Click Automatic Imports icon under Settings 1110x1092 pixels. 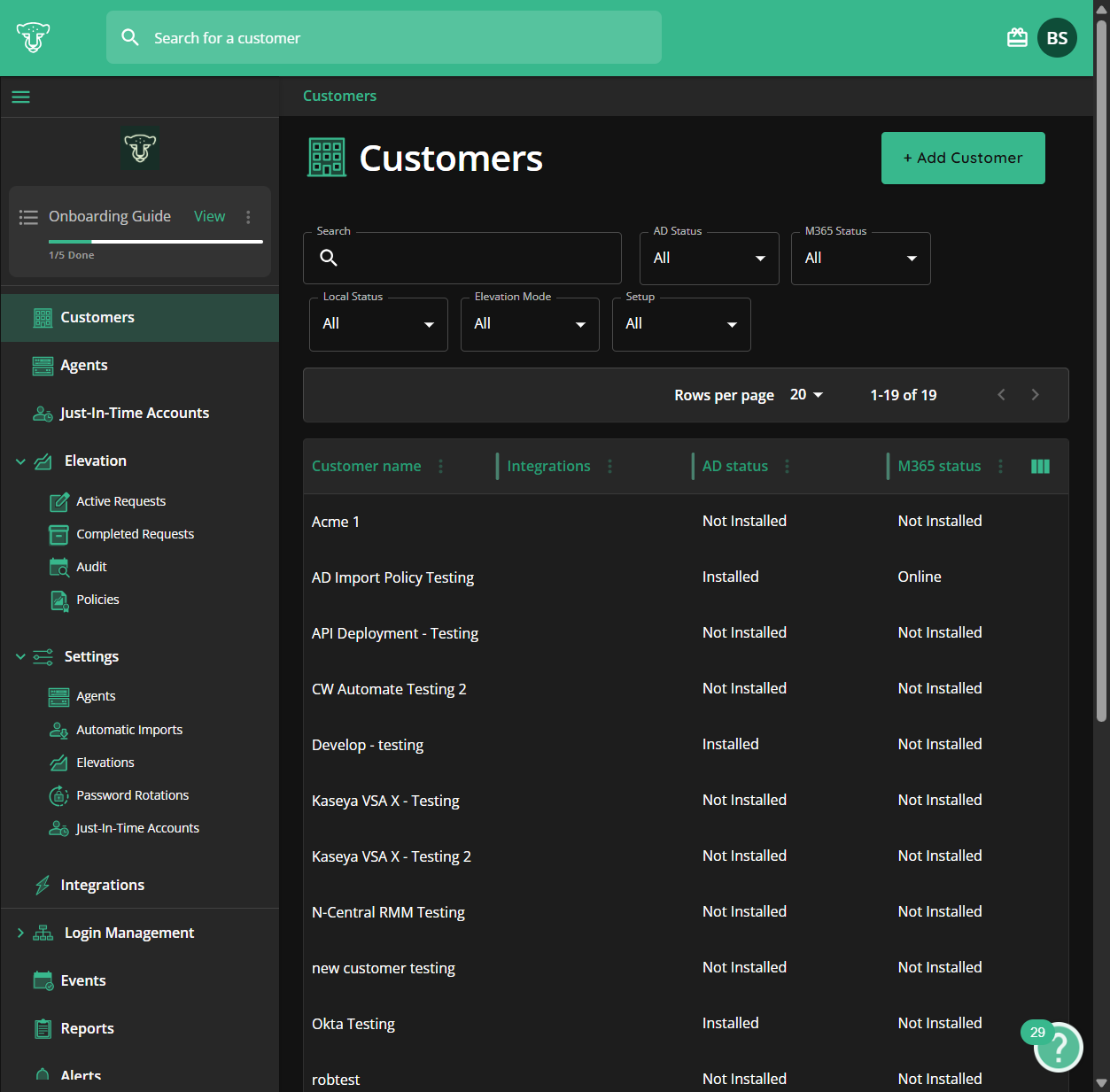(x=58, y=731)
